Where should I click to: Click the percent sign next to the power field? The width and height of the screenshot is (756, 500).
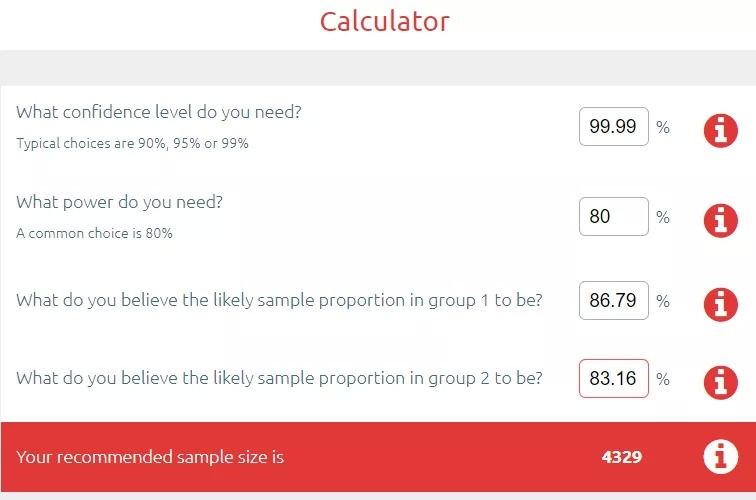663,216
